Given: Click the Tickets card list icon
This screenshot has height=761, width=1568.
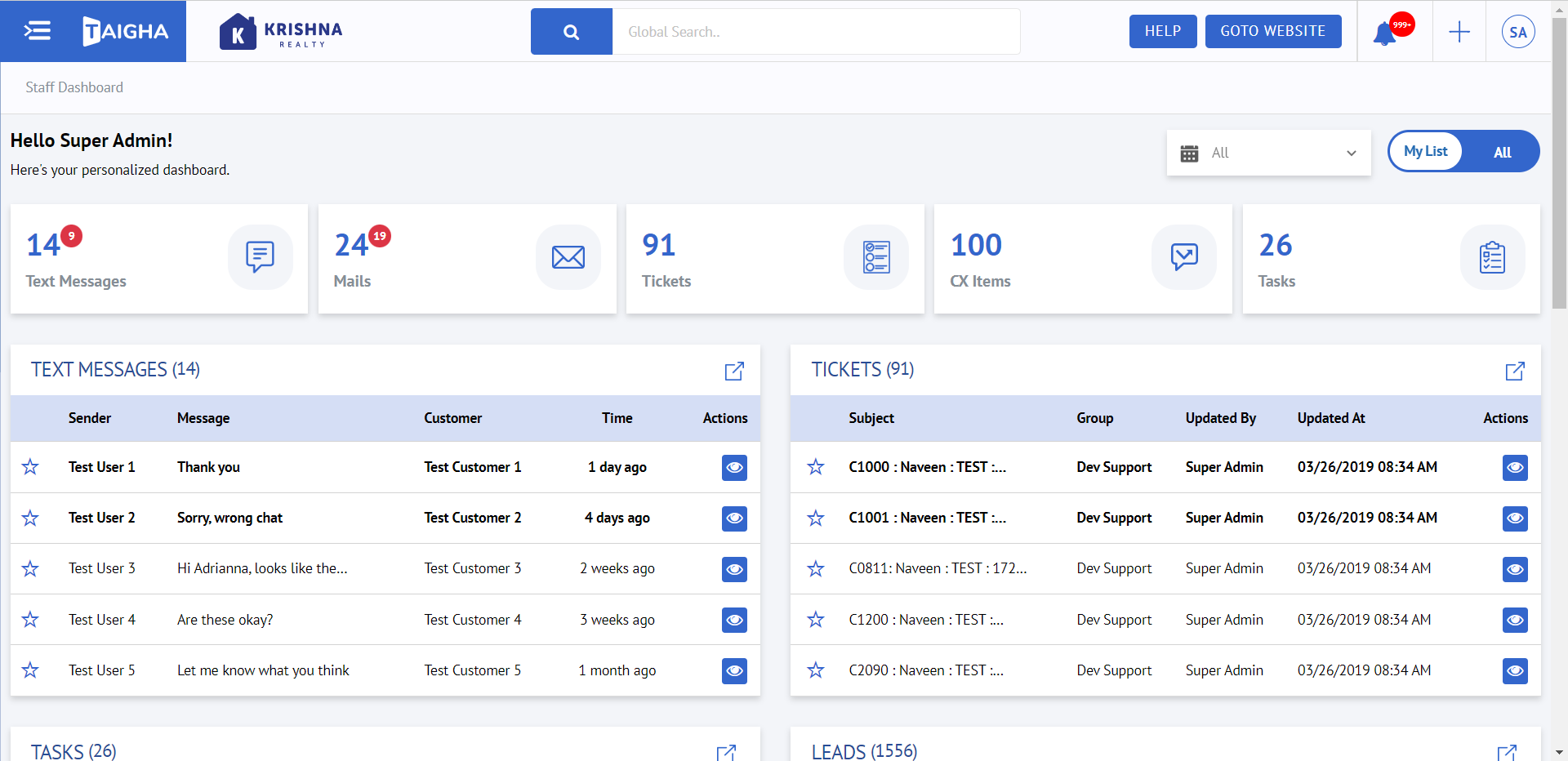Looking at the screenshot, I should click(876, 257).
